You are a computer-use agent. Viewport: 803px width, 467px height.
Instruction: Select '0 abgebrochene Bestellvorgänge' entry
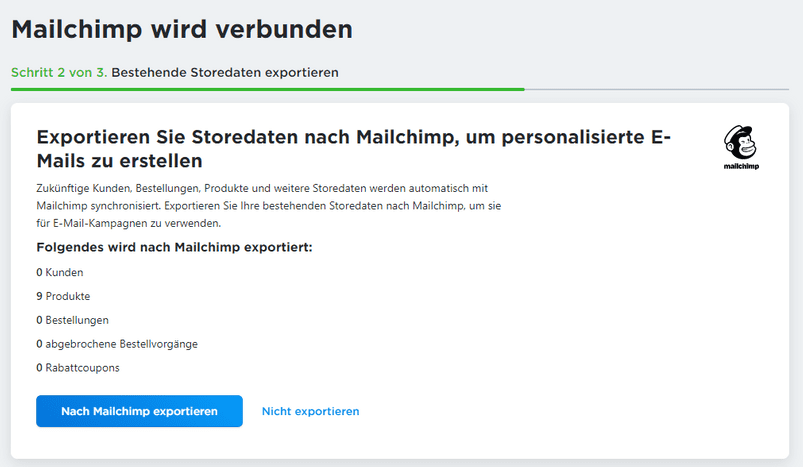117,344
